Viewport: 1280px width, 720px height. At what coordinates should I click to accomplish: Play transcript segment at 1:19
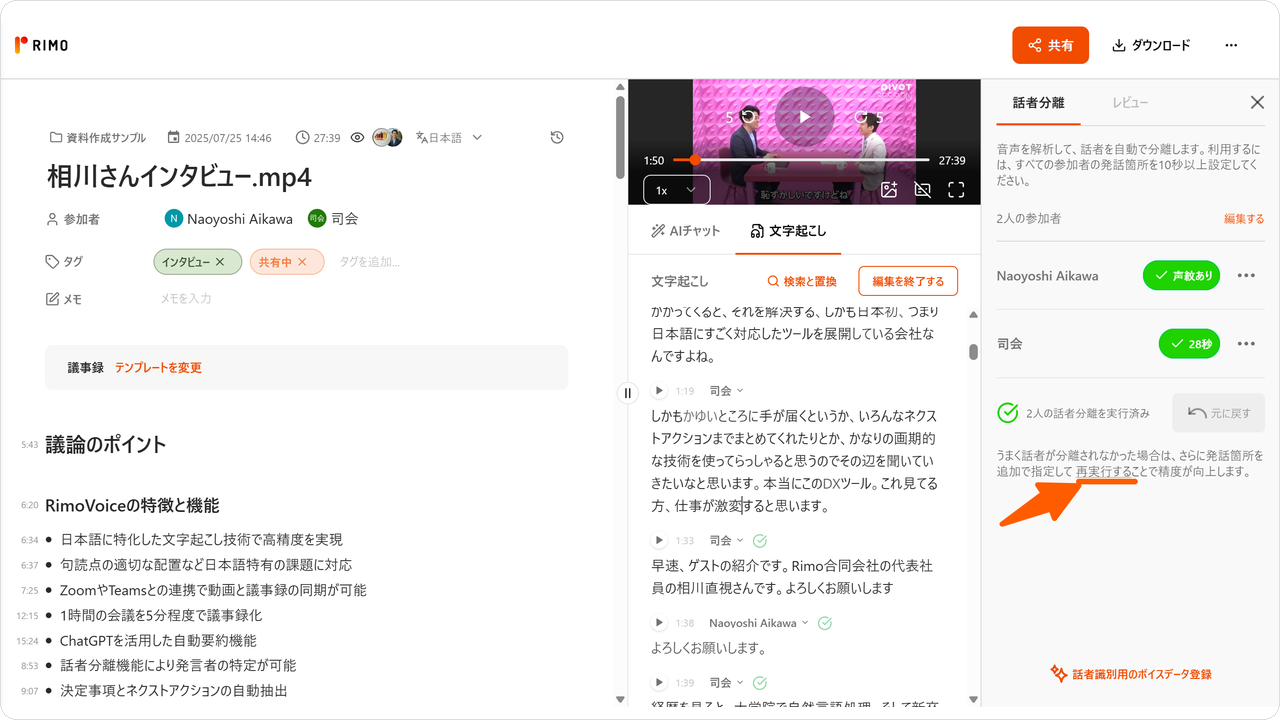click(x=658, y=391)
